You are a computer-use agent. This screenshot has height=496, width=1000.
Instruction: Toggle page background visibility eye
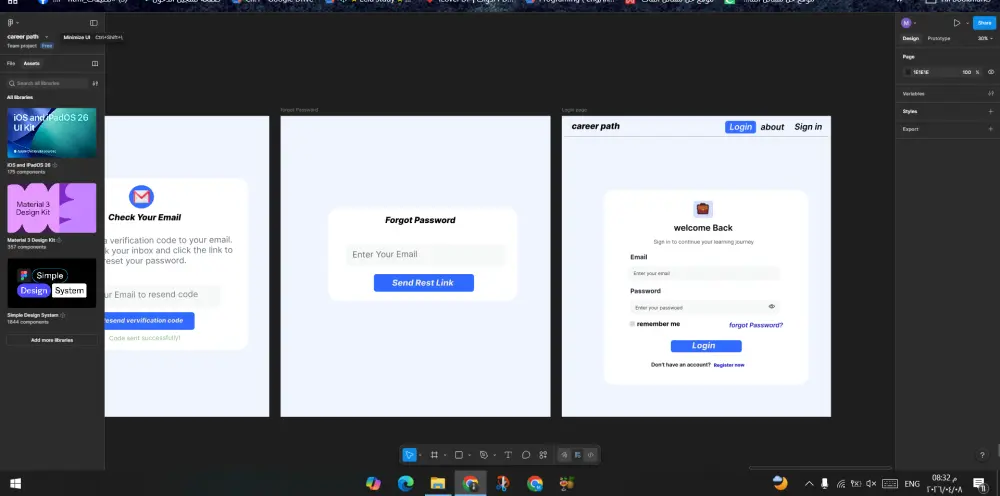click(991, 72)
